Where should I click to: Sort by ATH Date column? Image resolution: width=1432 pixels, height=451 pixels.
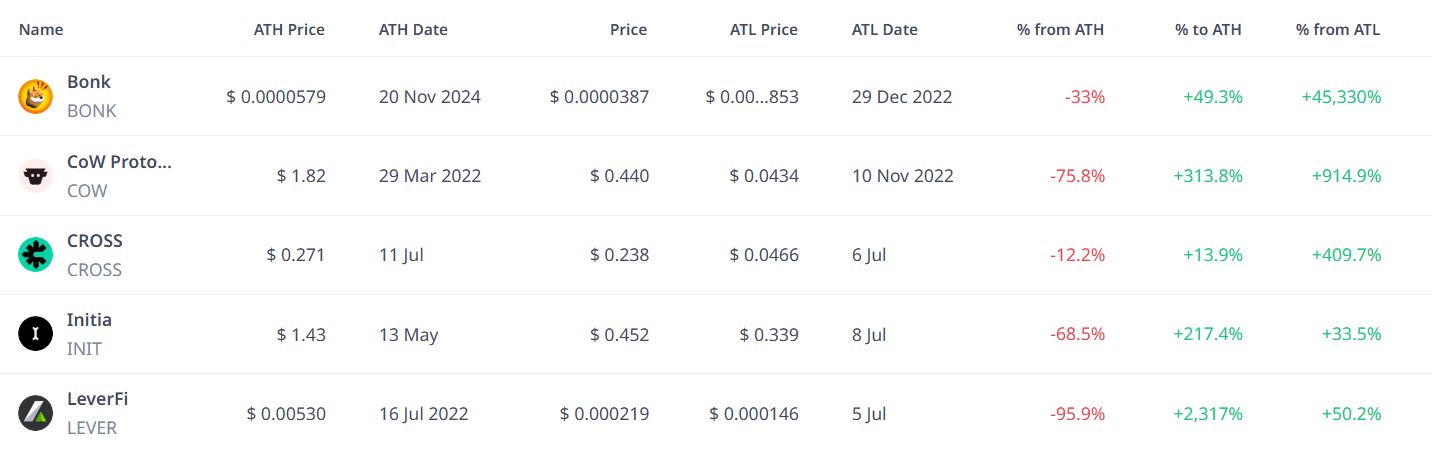pyautogui.click(x=413, y=30)
